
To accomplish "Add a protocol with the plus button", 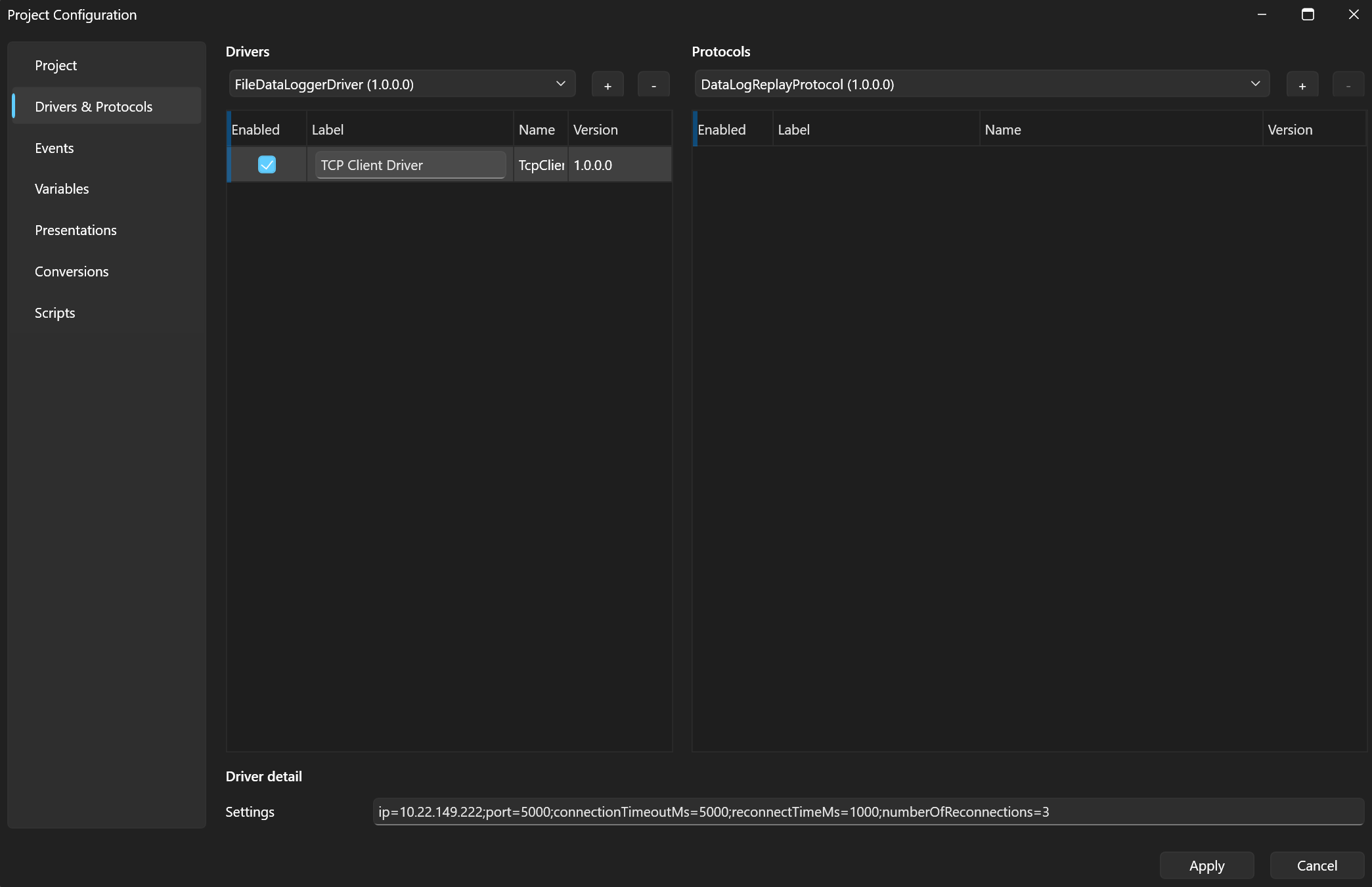I will (x=1302, y=85).
